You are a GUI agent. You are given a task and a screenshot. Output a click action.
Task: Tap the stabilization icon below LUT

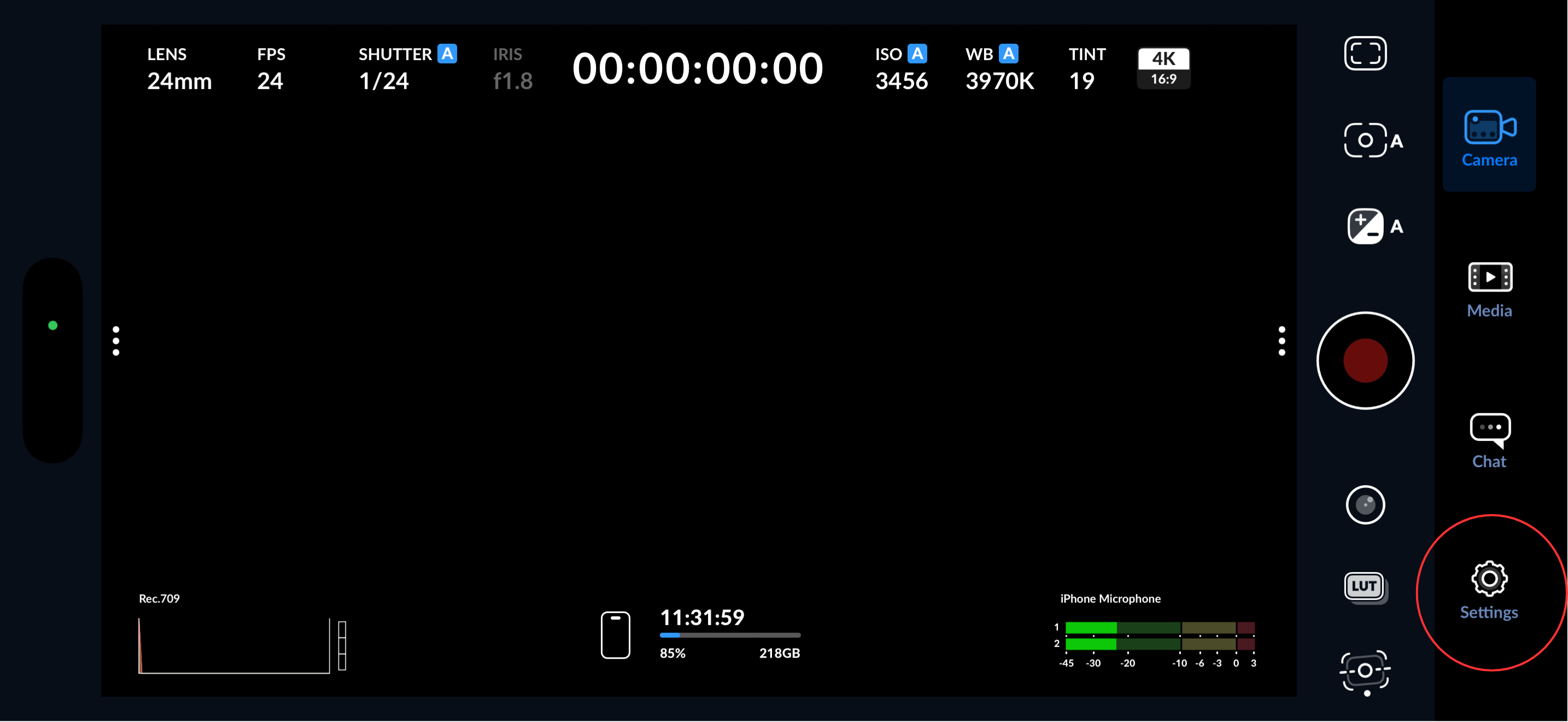(1365, 672)
